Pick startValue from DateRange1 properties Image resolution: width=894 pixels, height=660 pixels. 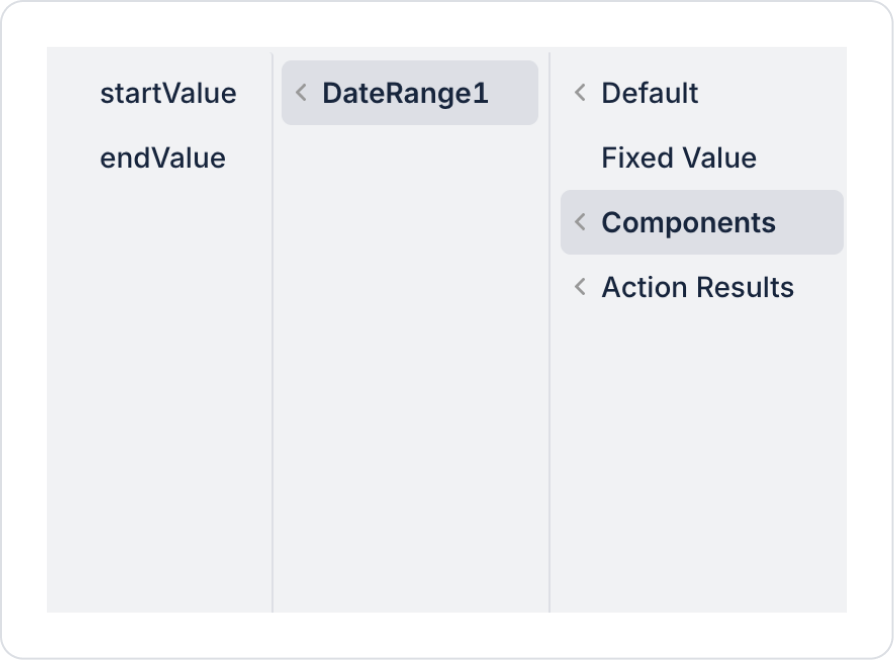coord(168,93)
